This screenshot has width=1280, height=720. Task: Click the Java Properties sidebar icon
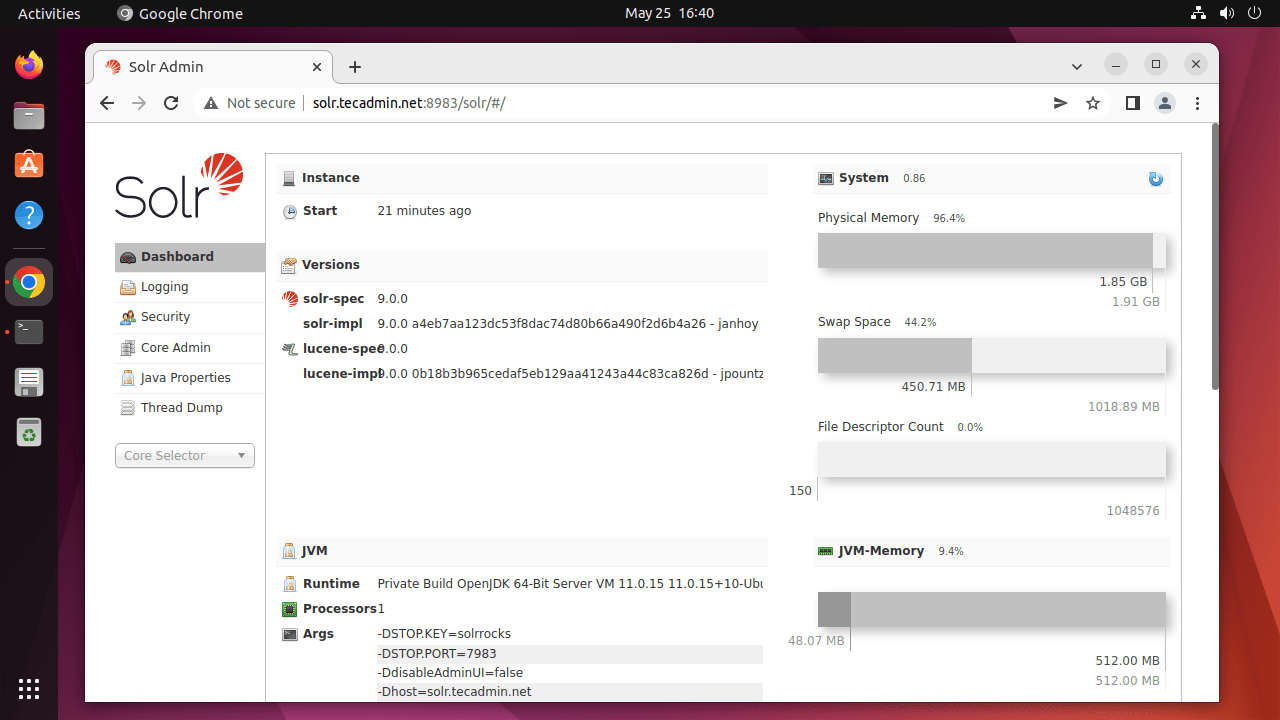pos(128,378)
